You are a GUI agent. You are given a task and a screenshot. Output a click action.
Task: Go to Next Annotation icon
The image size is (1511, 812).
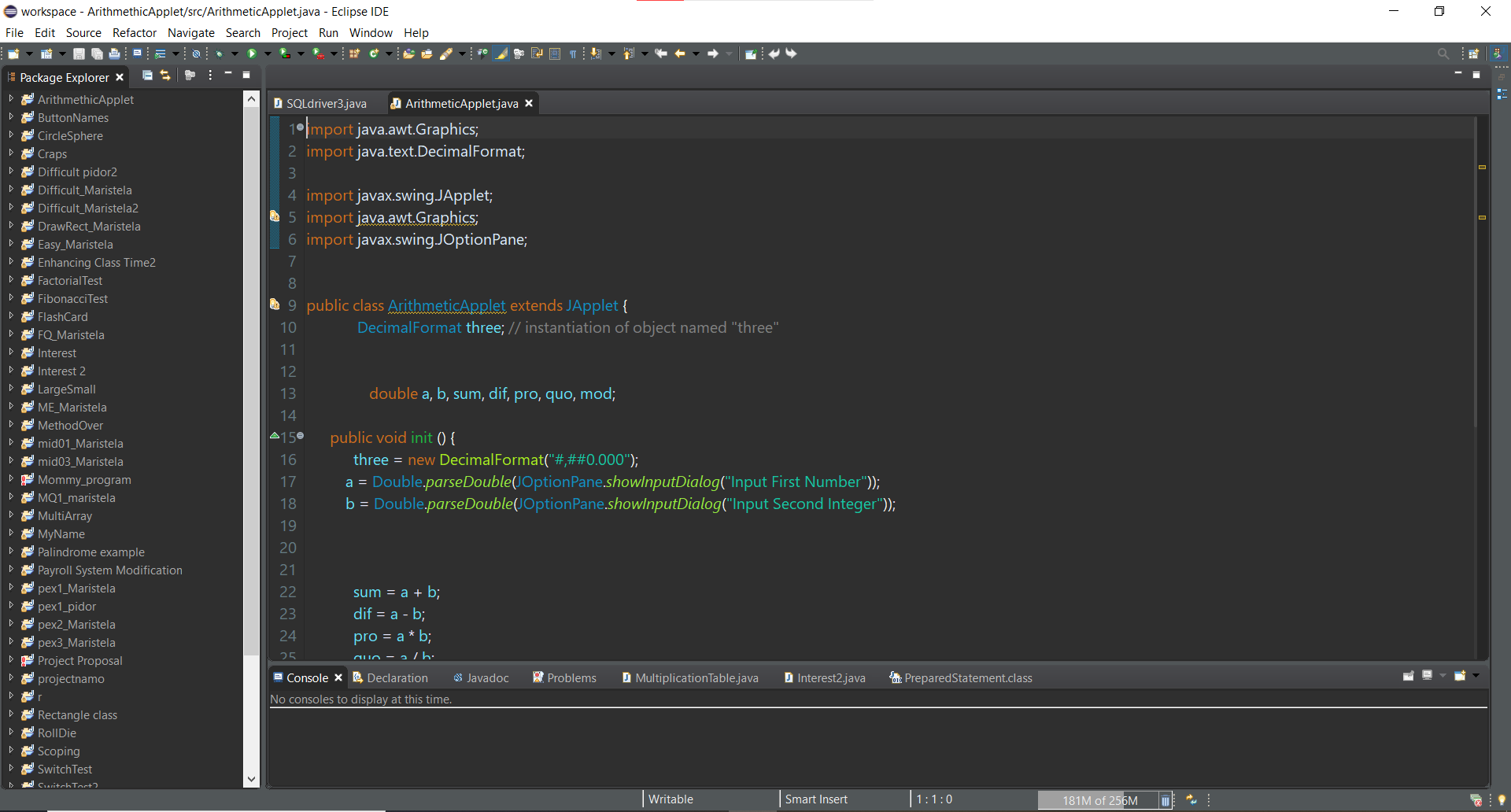click(596, 54)
